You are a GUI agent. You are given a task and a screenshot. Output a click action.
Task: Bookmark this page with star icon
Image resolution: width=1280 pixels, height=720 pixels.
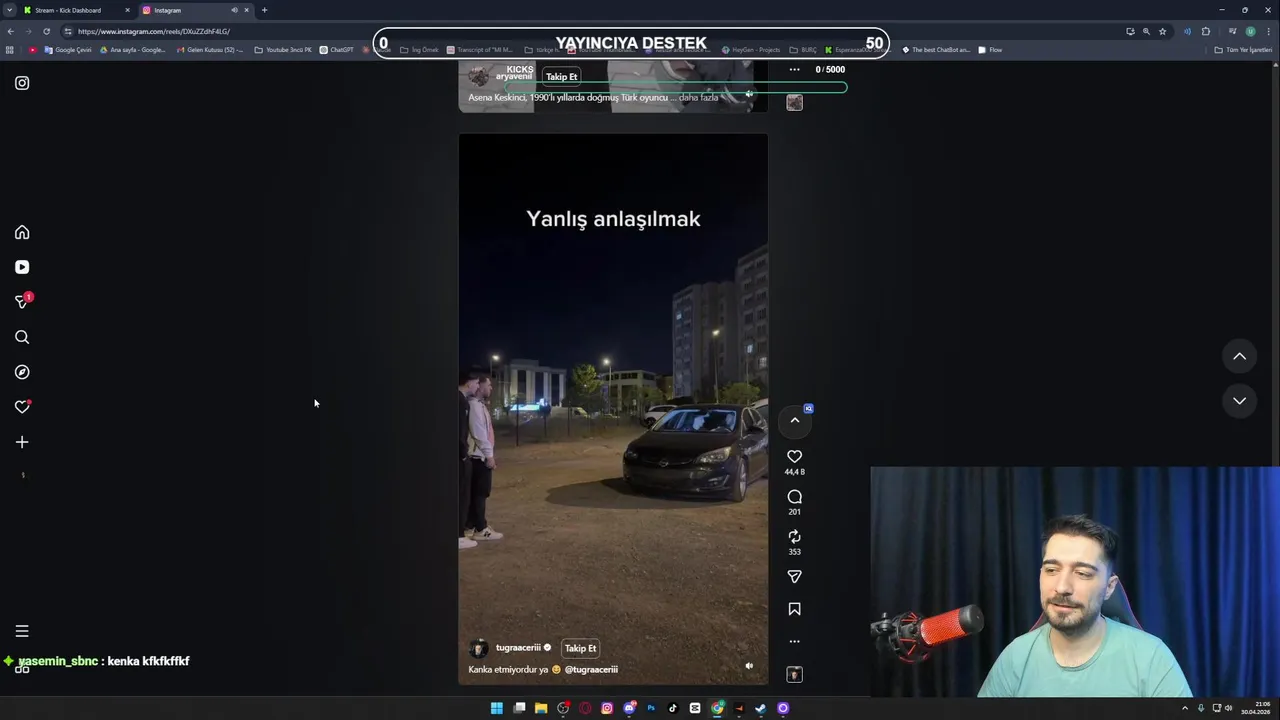click(1162, 31)
